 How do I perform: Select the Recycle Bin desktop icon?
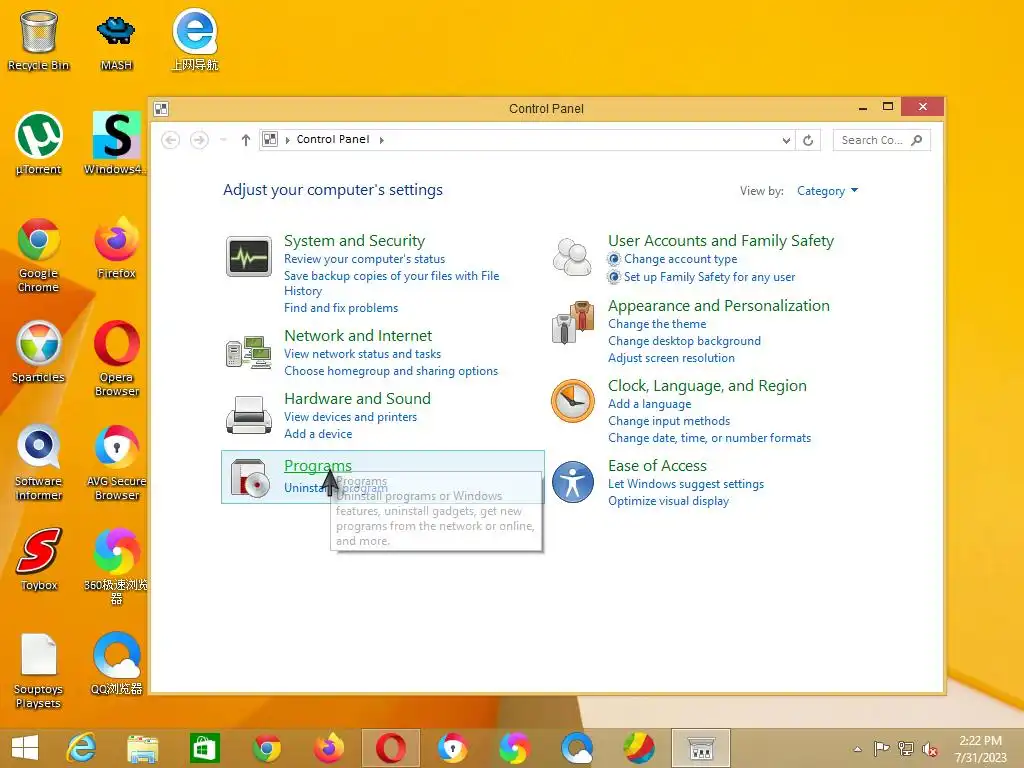(x=39, y=40)
